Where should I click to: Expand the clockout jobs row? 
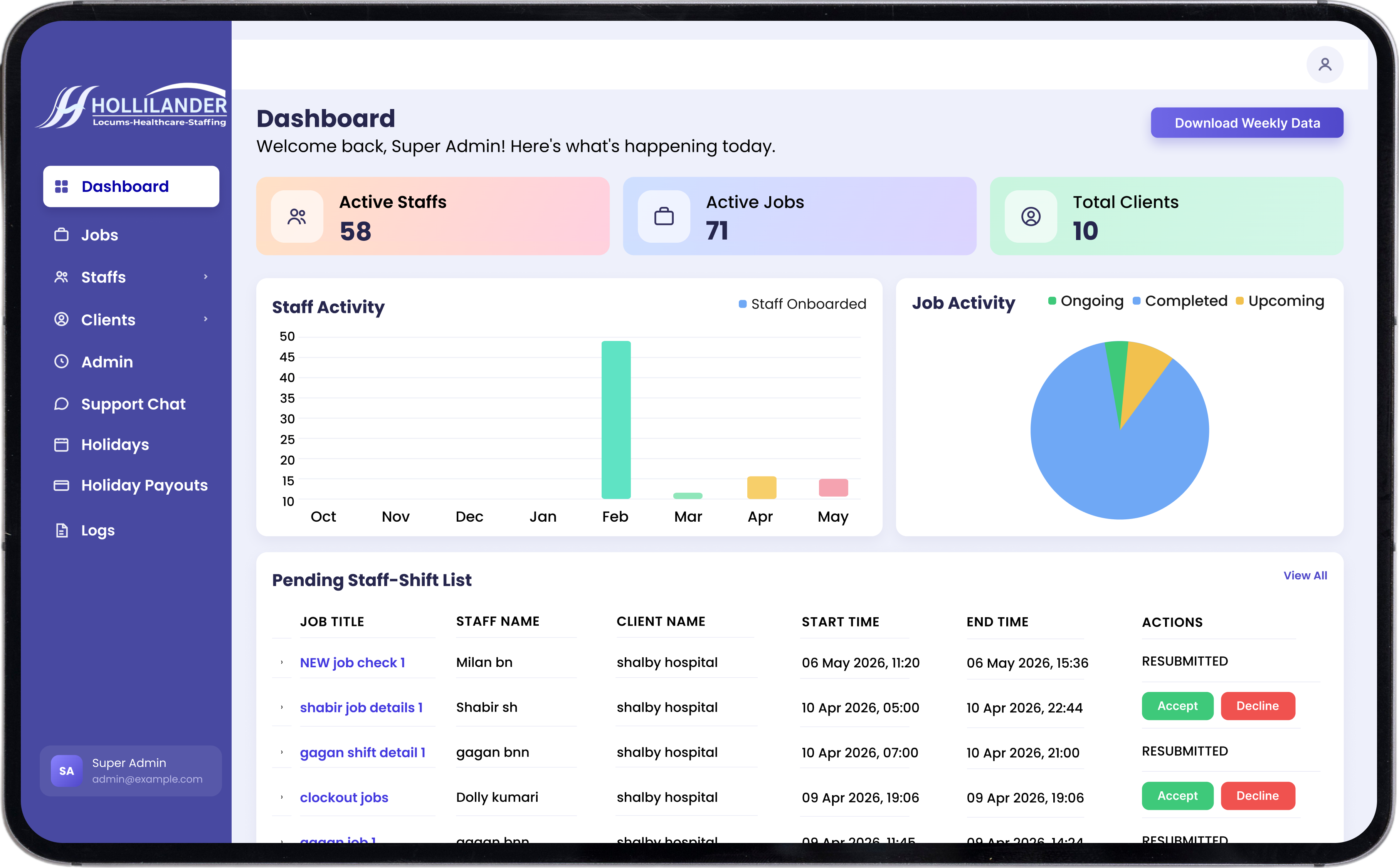point(282,797)
